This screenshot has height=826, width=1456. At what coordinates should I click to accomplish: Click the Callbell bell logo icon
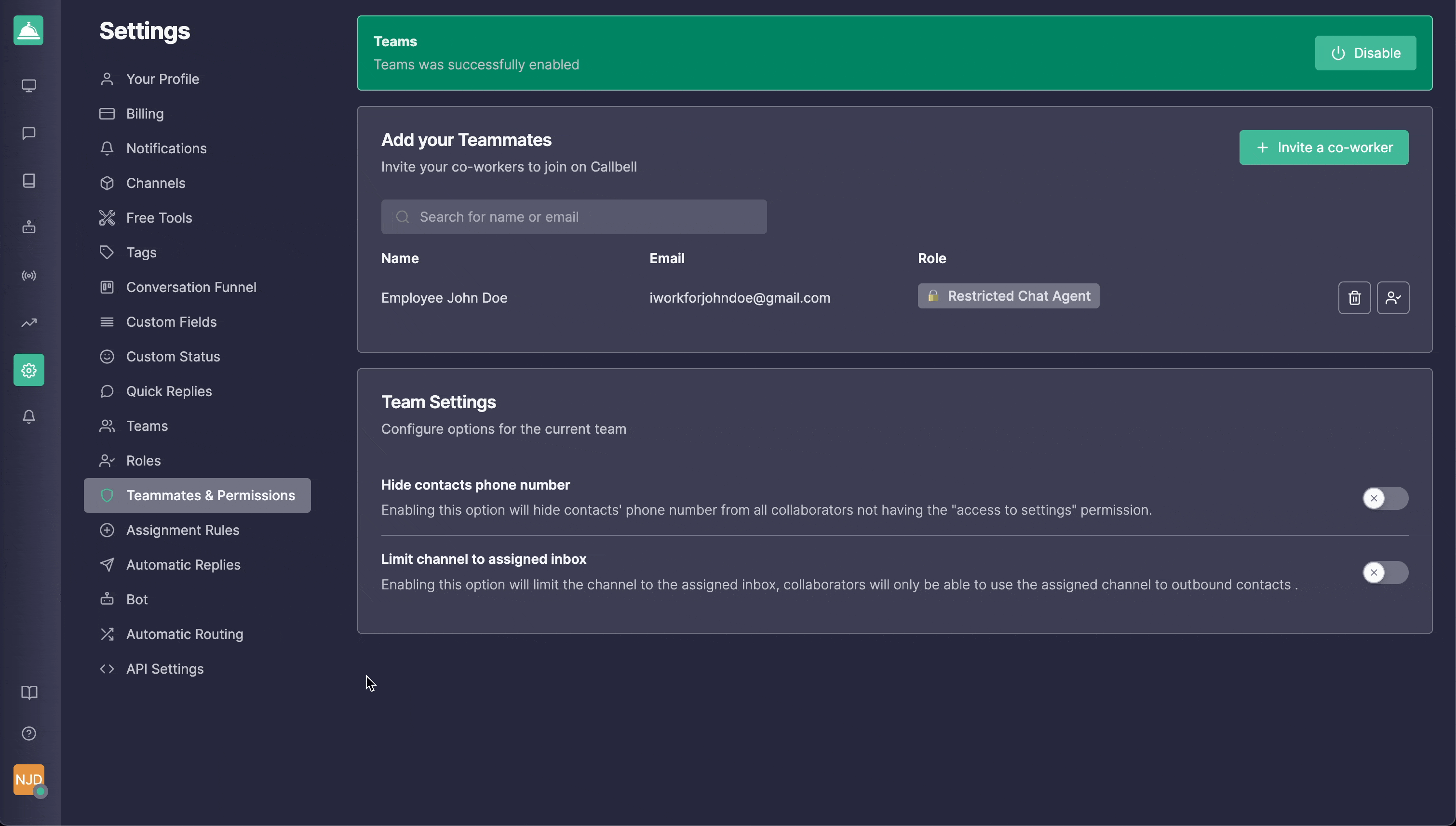click(x=28, y=31)
